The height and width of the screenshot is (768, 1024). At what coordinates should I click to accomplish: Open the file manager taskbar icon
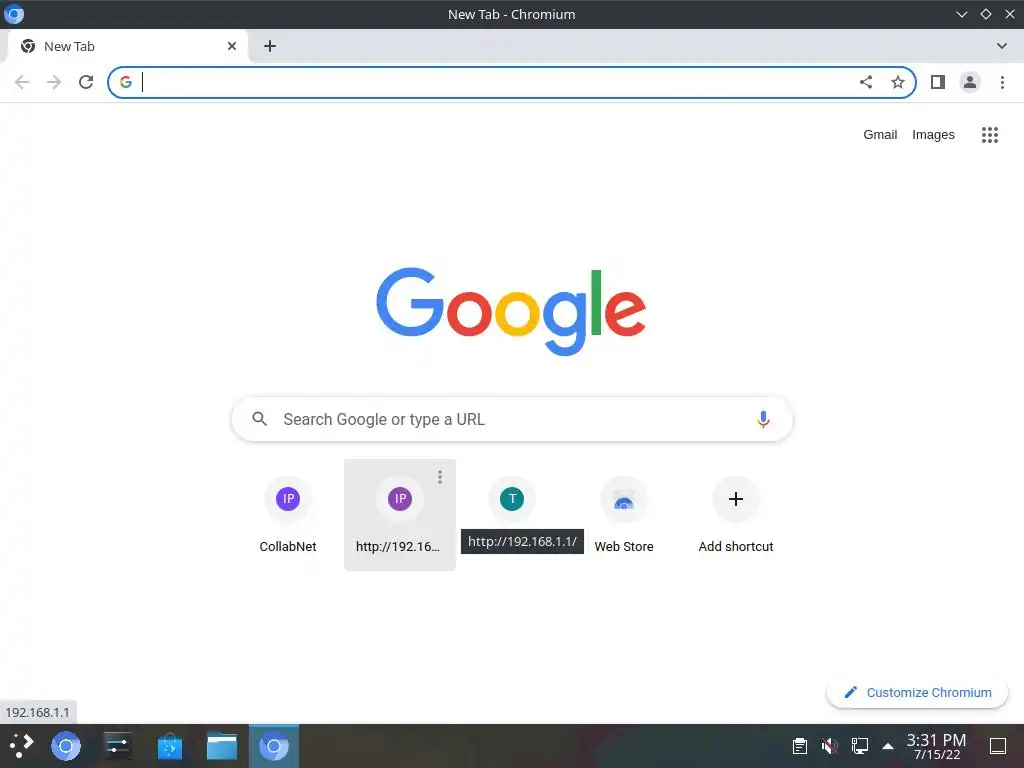pos(222,746)
